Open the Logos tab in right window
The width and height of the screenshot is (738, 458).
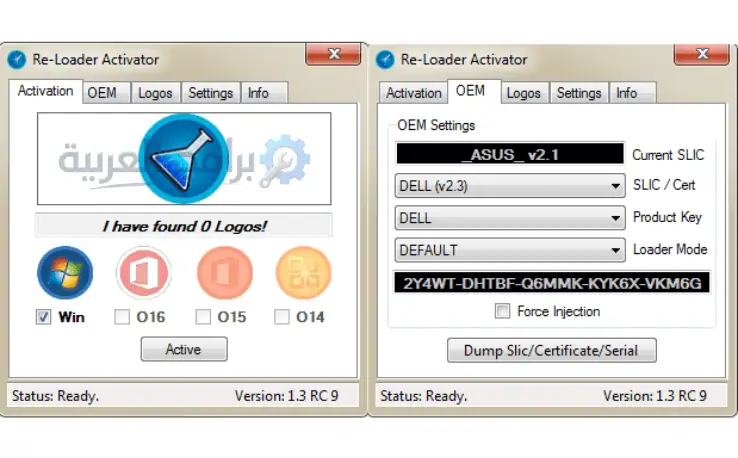[524, 93]
